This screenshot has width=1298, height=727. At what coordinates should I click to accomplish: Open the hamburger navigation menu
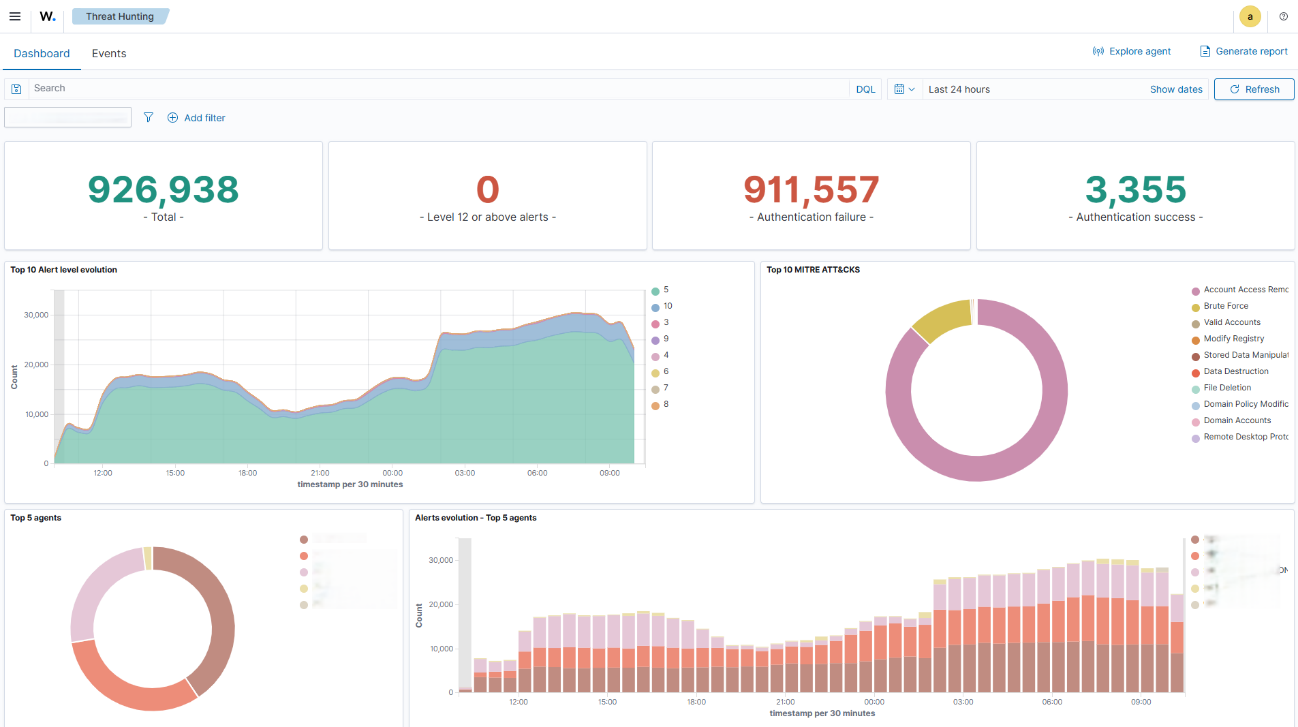[15, 16]
